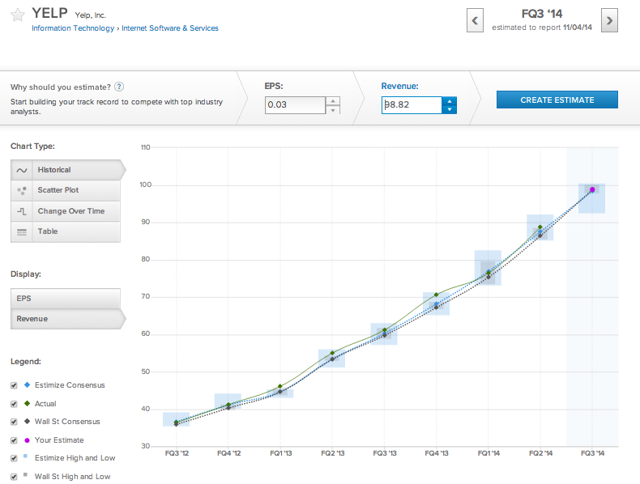Click the magenta Your Estimate point on chart
640x484 pixels.
tap(592, 189)
